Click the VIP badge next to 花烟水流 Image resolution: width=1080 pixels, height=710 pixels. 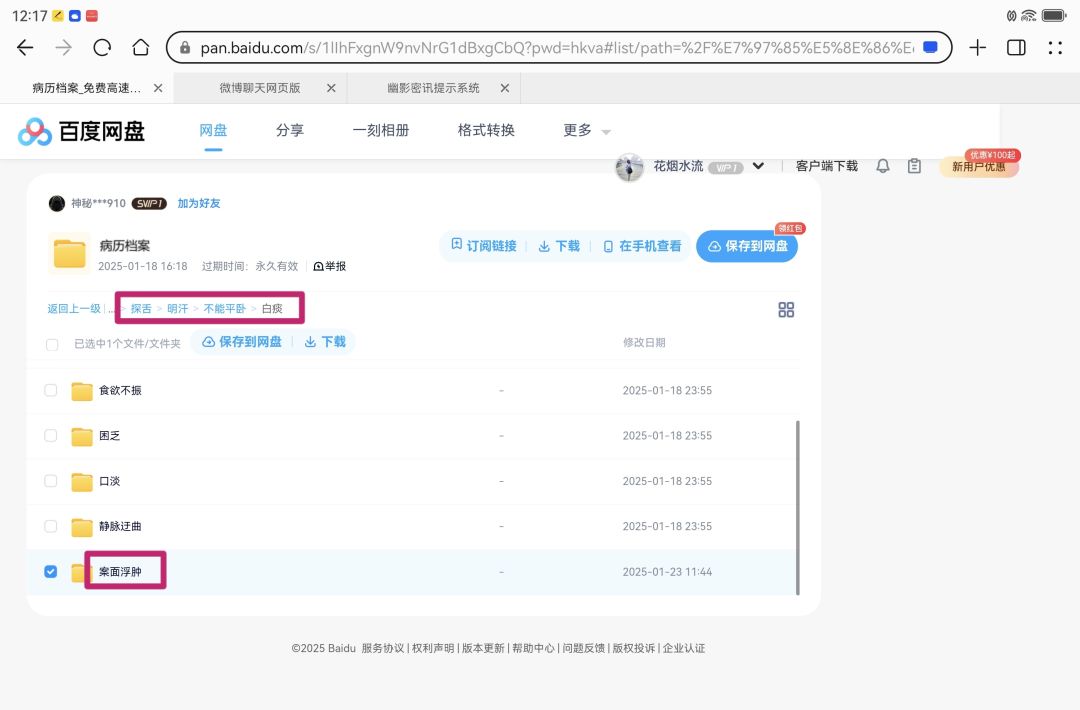pos(726,167)
